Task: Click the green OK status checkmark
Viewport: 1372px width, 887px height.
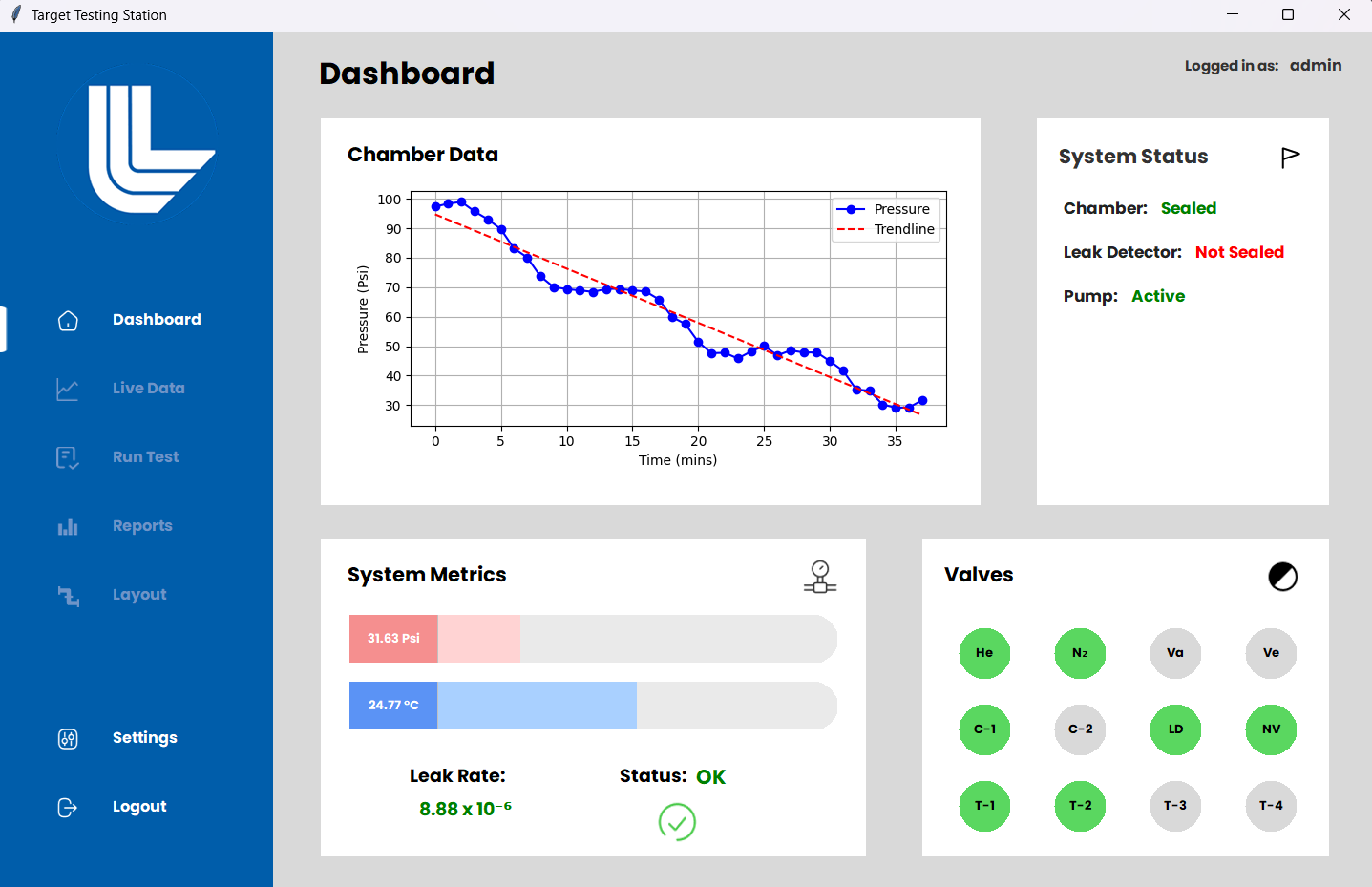Action: point(678,822)
